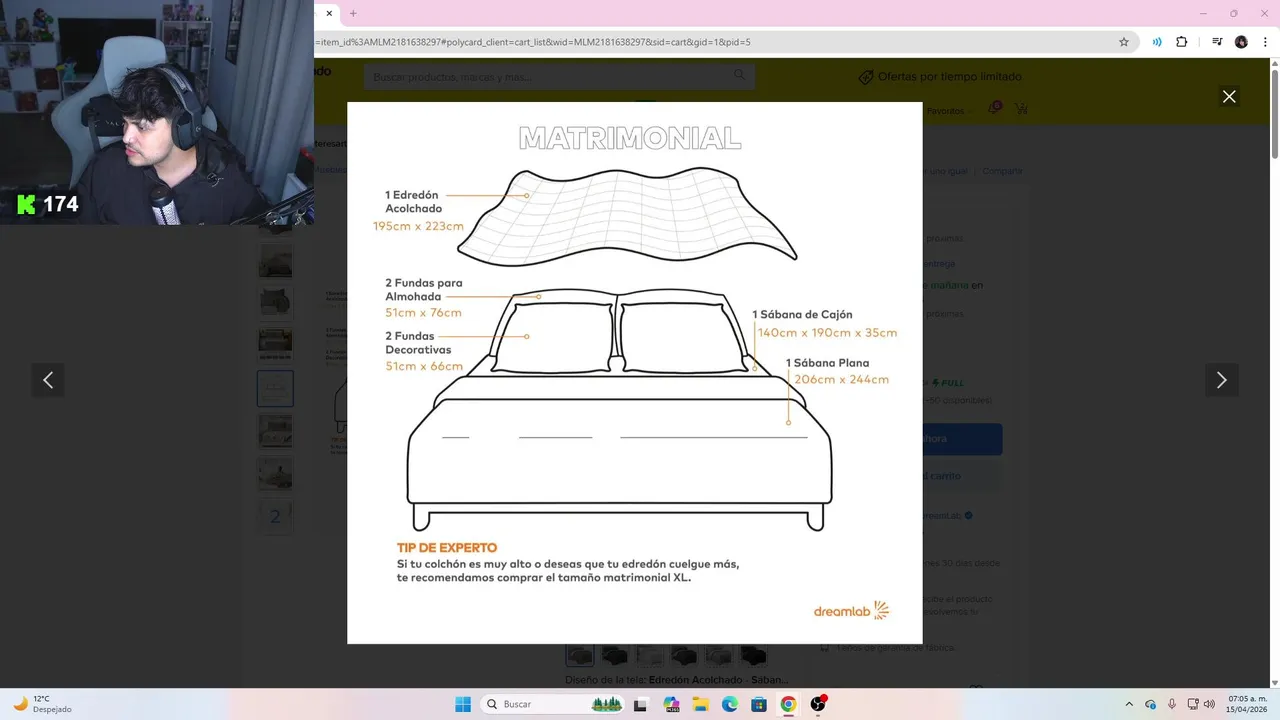Screen dimensions: 1280x720
Task: Click the label '1 Sábana de Cajón'
Action: [x=802, y=315]
